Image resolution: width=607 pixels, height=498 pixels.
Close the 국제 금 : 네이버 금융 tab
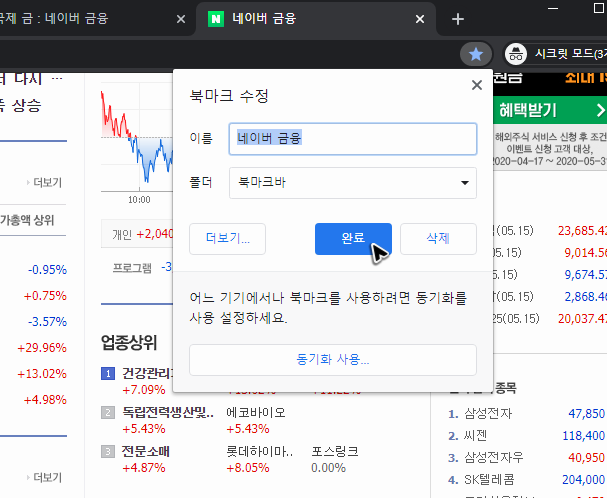(x=181, y=19)
